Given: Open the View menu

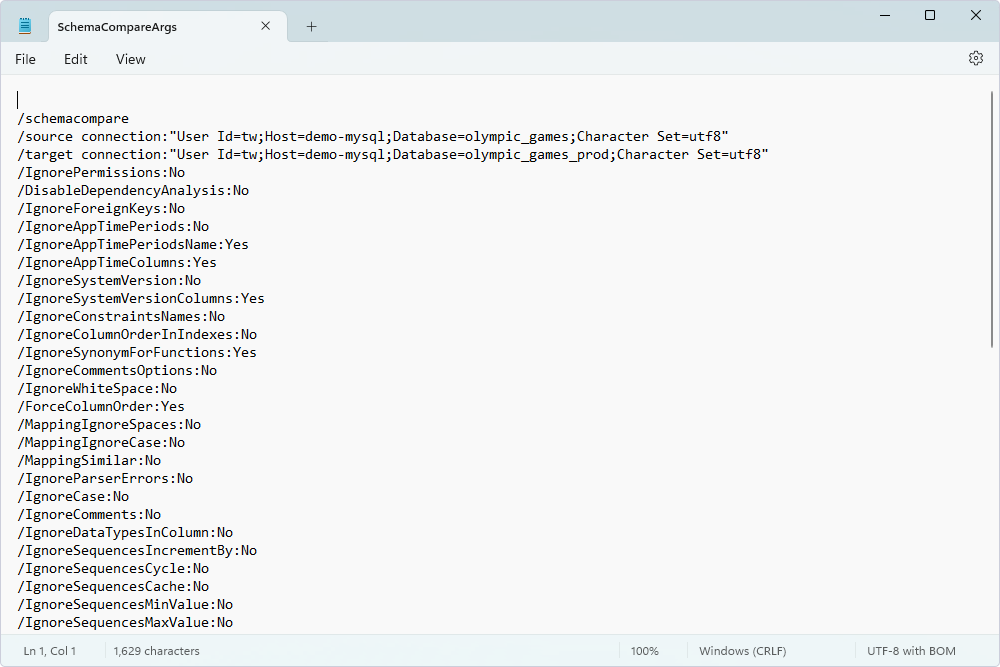Looking at the screenshot, I should (x=131, y=59).
